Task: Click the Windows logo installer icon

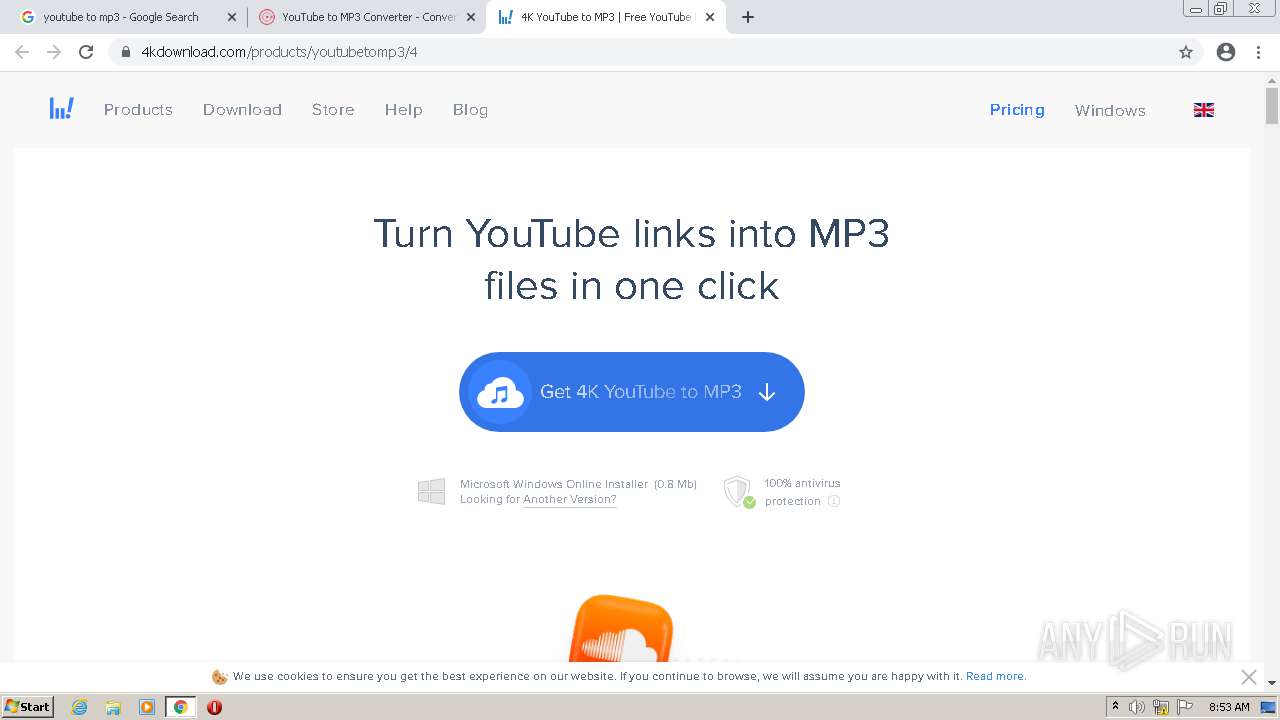Action: pos(431,491)
